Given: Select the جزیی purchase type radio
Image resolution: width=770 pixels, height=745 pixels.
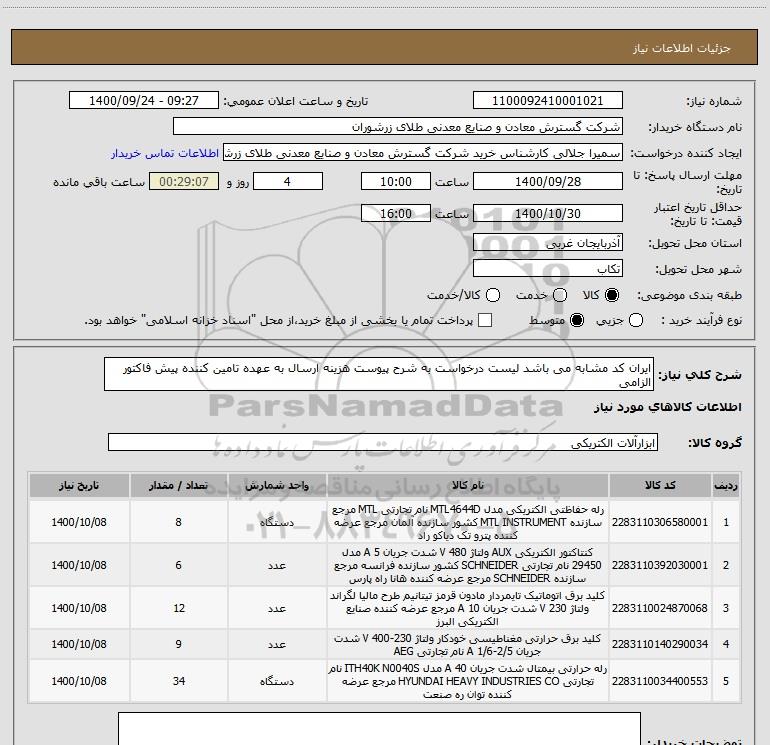Looking at the screenshot, I should click(x=636, y=320).
